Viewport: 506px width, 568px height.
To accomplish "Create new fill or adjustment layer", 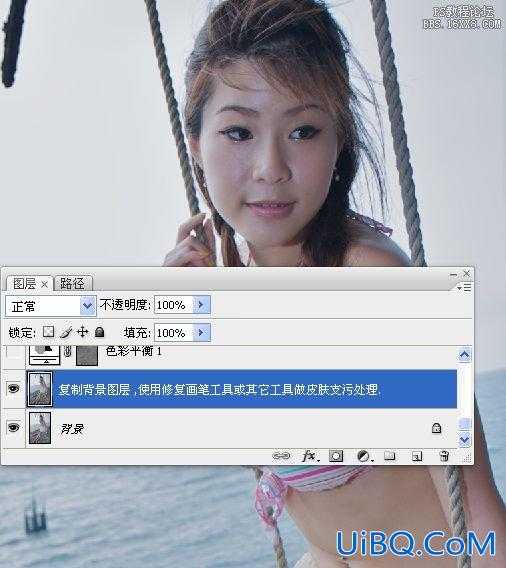I will pos(364,456).
